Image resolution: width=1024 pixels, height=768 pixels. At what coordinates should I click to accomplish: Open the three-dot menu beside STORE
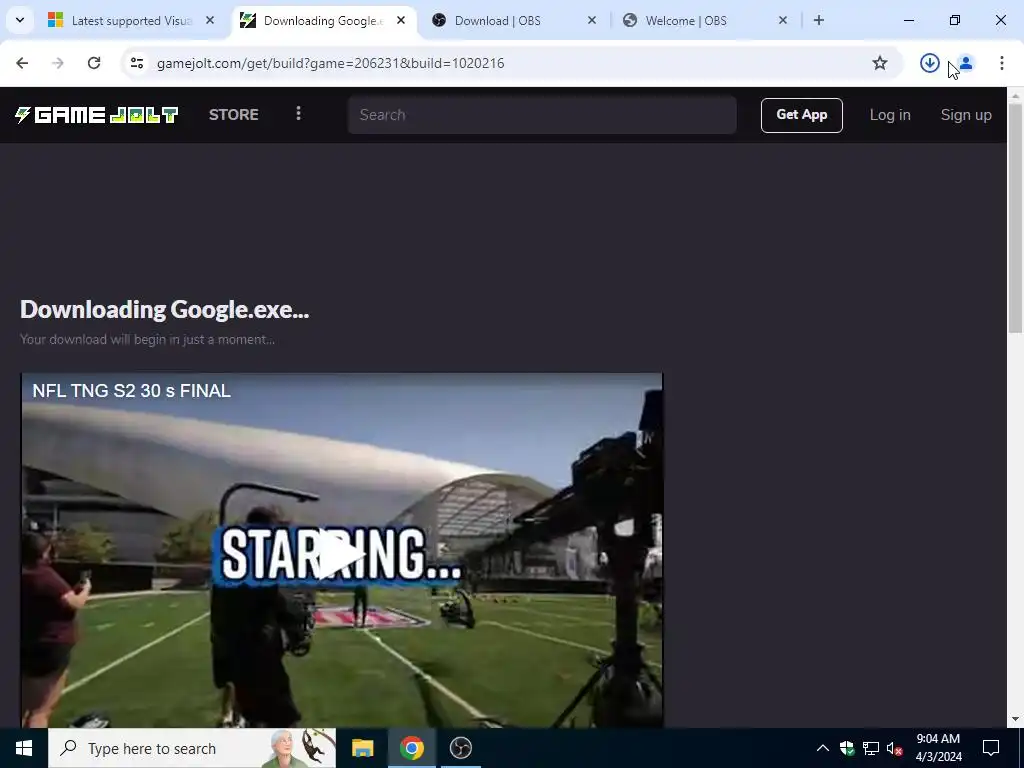tap(298, 114)
